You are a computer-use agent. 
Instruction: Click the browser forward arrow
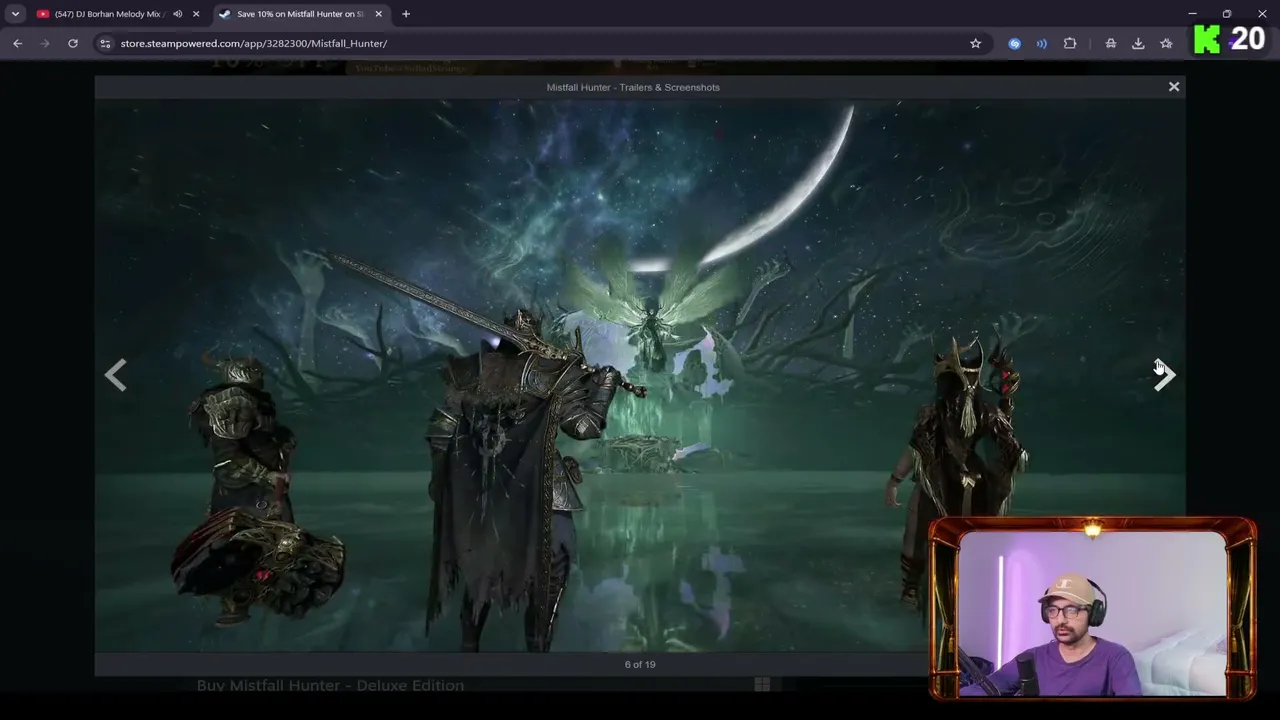tap(45, 43)
